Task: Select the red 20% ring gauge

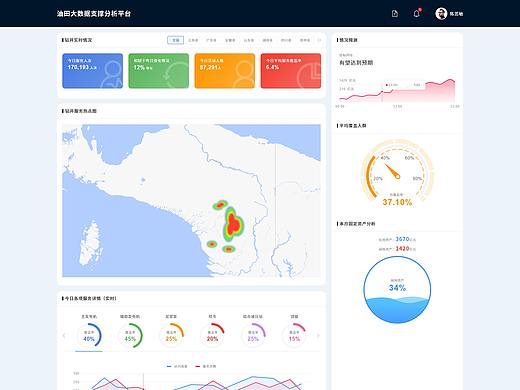Action: click(212, 335)
